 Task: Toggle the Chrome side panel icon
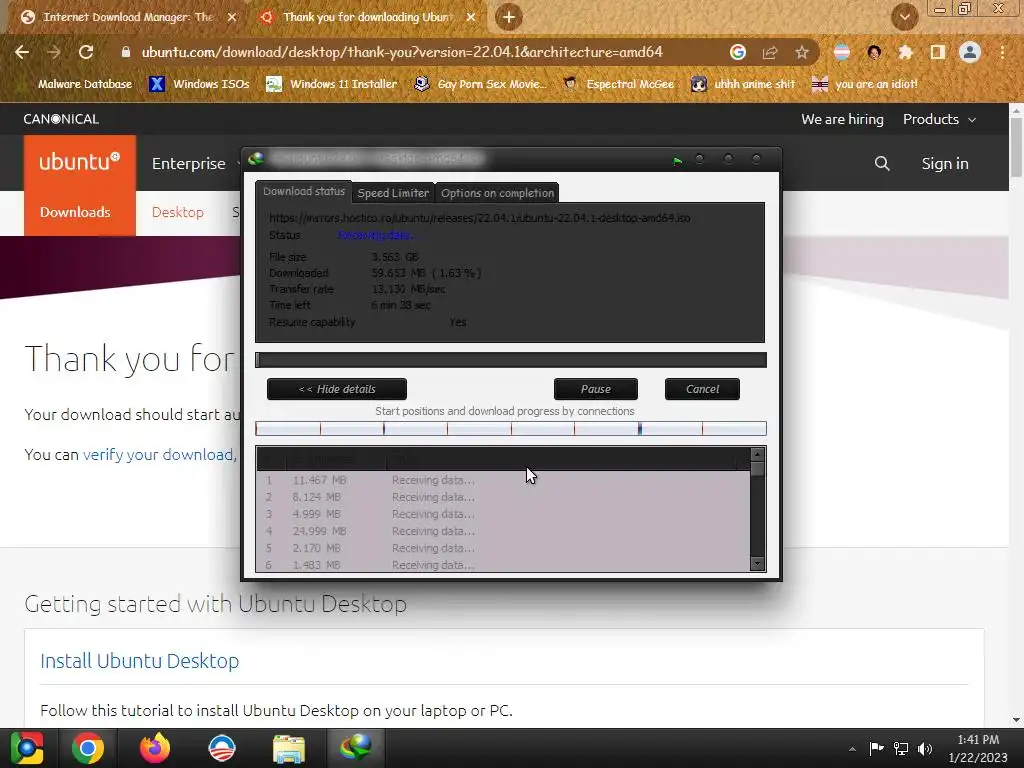pos(938,52)
